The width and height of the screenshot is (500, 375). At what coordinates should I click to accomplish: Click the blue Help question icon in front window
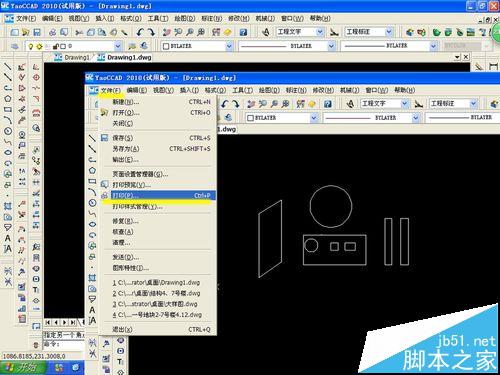coord(328,104)
